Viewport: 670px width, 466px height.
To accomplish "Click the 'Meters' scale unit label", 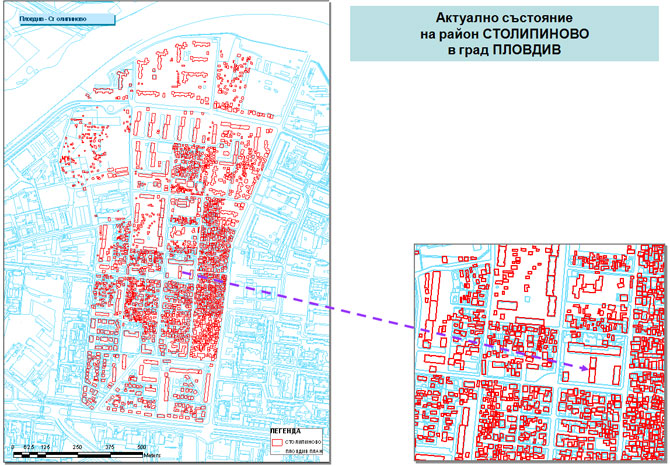I will [x=152, y=455].
